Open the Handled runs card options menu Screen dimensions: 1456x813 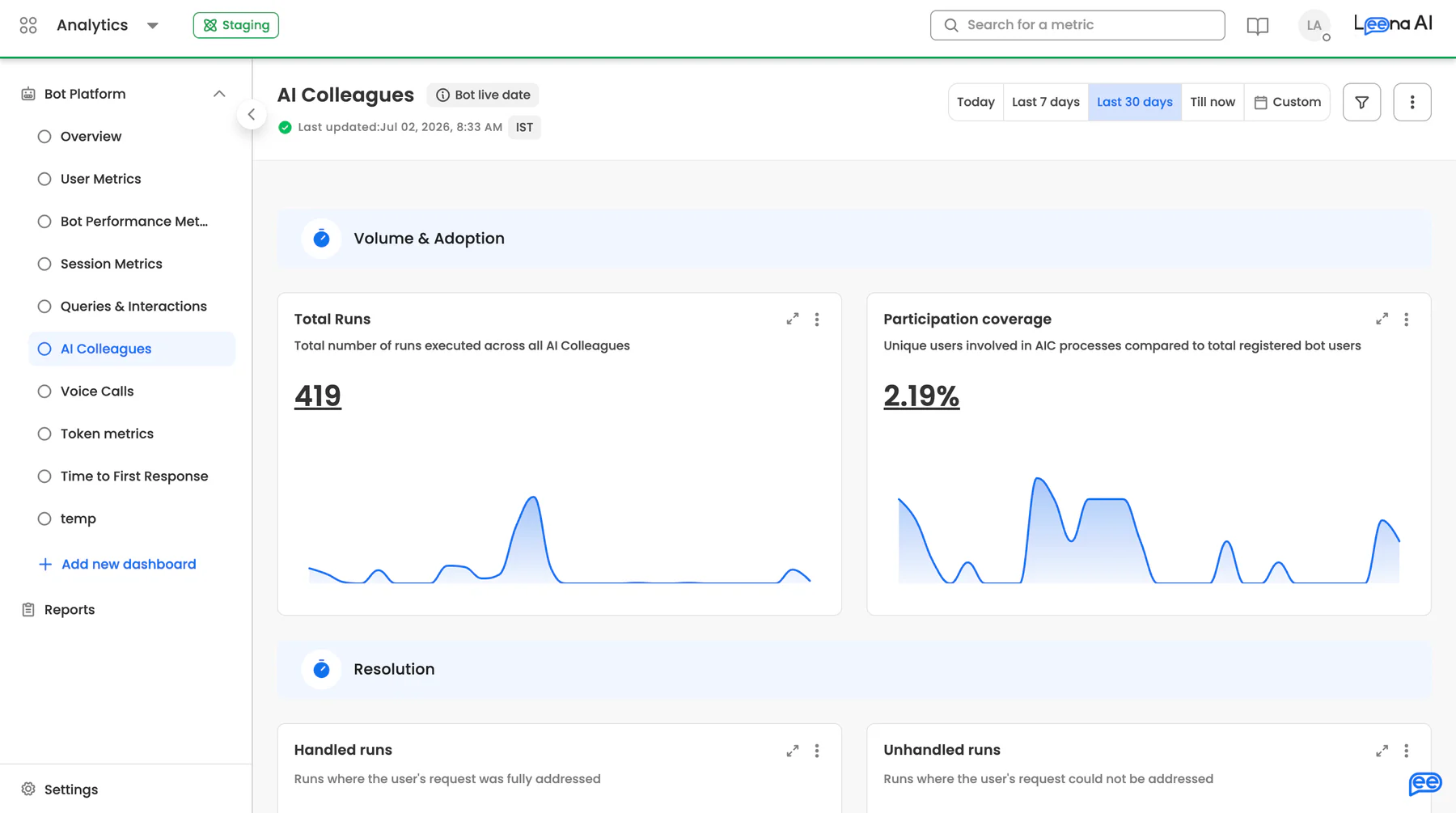coord(817,751)
